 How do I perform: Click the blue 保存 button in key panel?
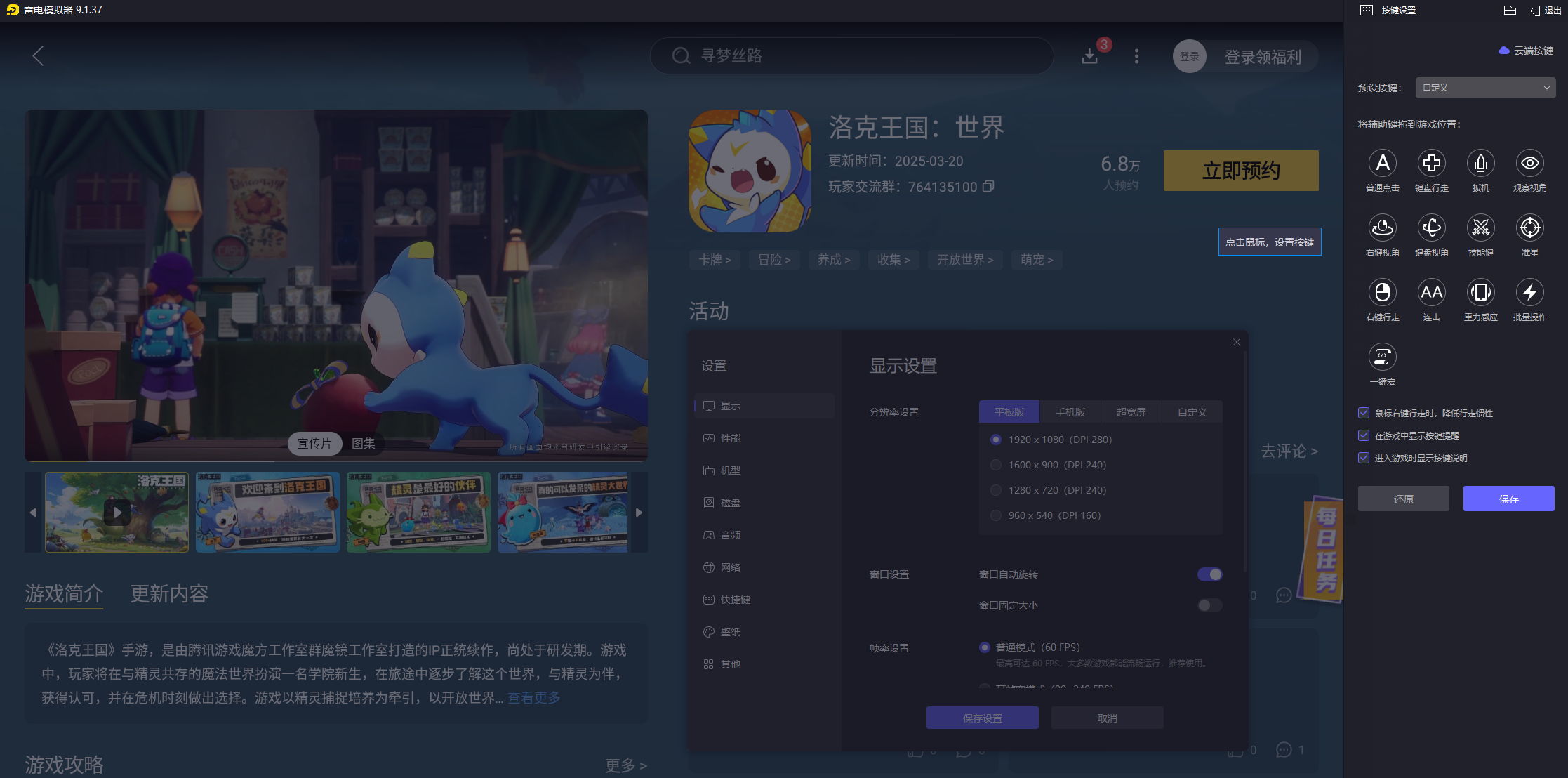pos(1508,499)
